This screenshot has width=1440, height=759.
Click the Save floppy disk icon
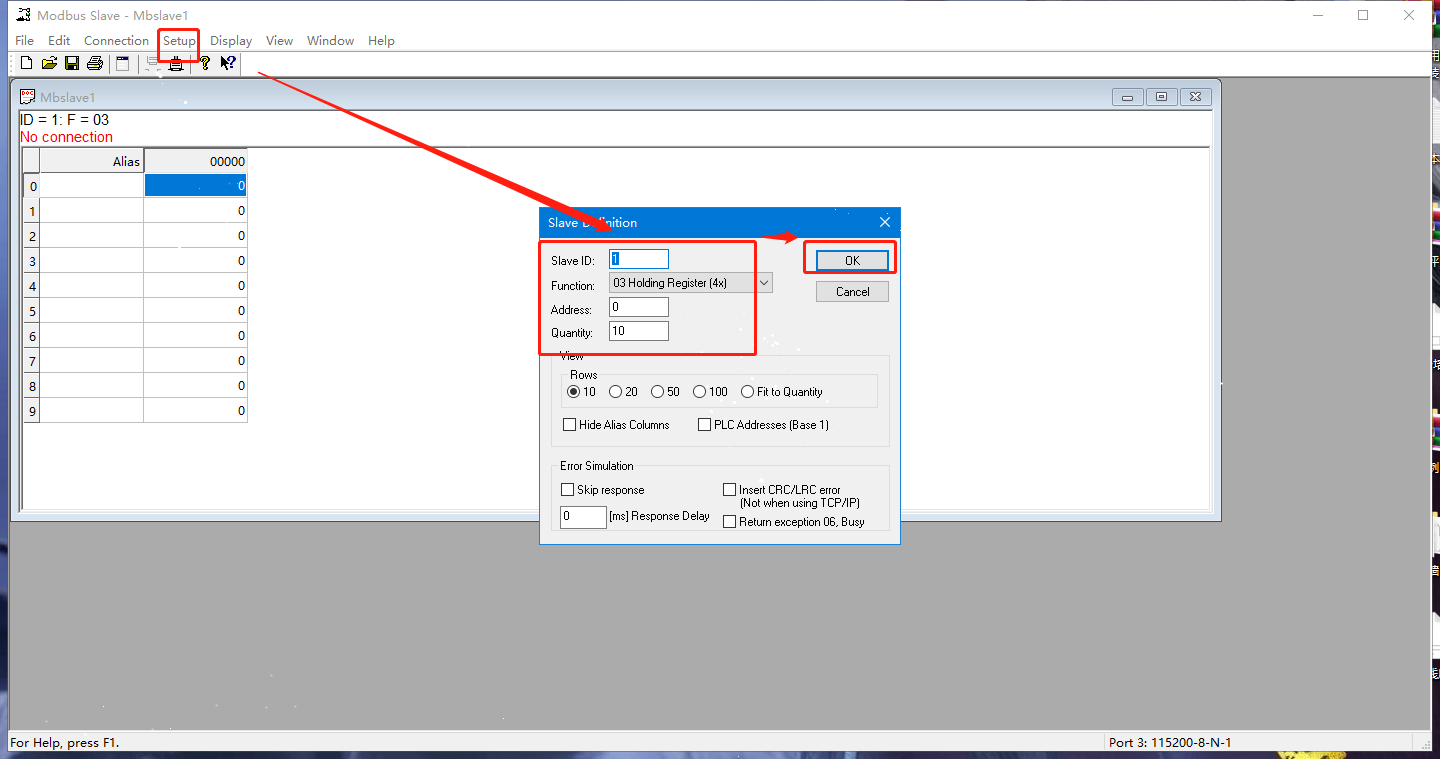coord(72,64)
